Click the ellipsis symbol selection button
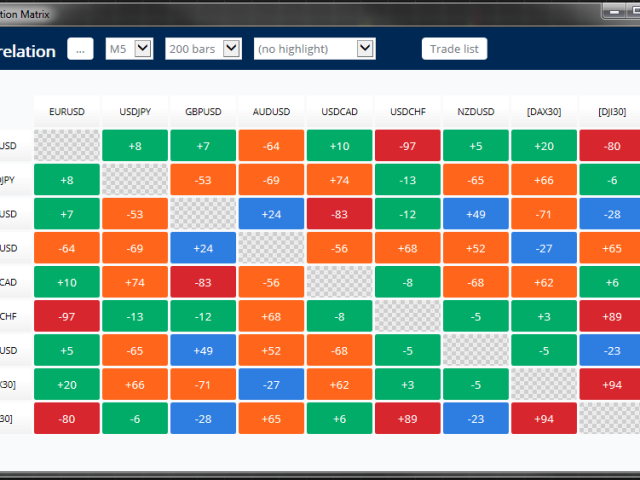 pos(80,49)
